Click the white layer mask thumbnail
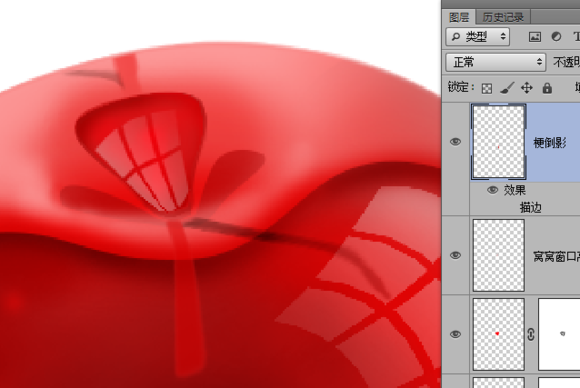This screenshot has height=388, width=580. tap(559, 334)
